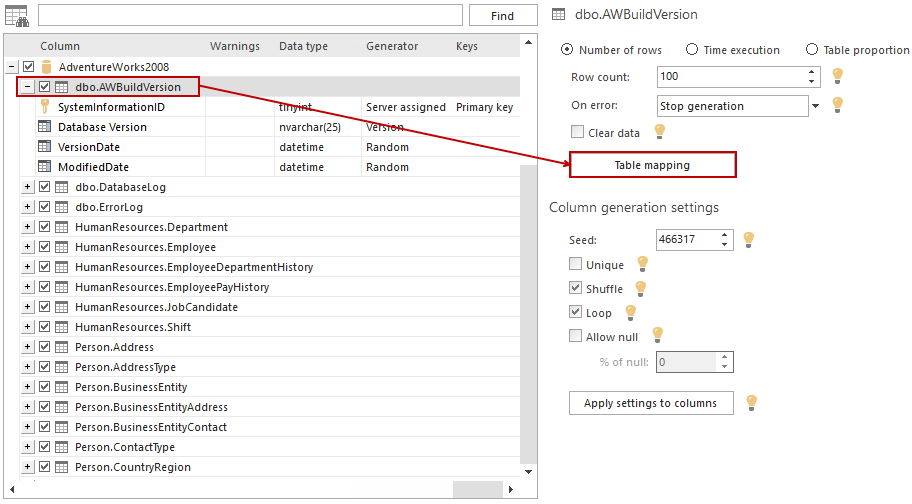Image resolution: width=912 pixels, height=504 pixels.
Task: Click the scroll down arrow of the table list
Action: (x=528, y=472)
